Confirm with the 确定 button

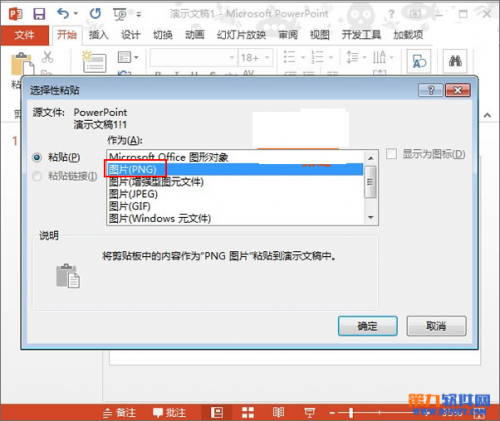[x=368, y=326]
